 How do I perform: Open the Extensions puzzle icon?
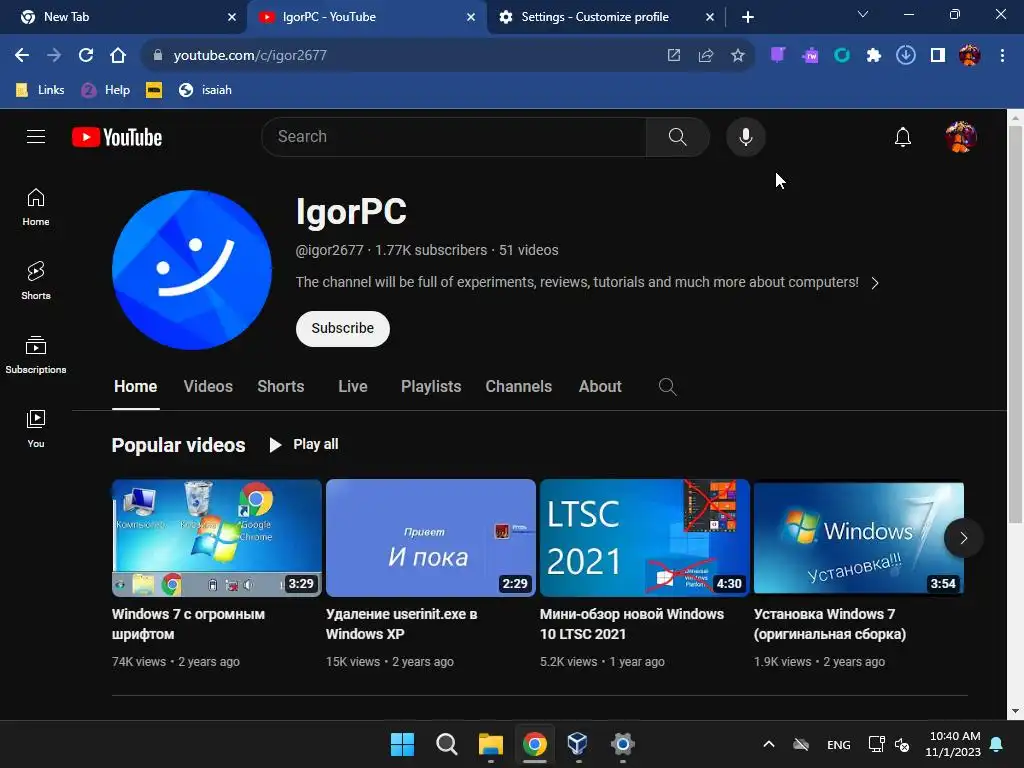[x=873, y=56]
